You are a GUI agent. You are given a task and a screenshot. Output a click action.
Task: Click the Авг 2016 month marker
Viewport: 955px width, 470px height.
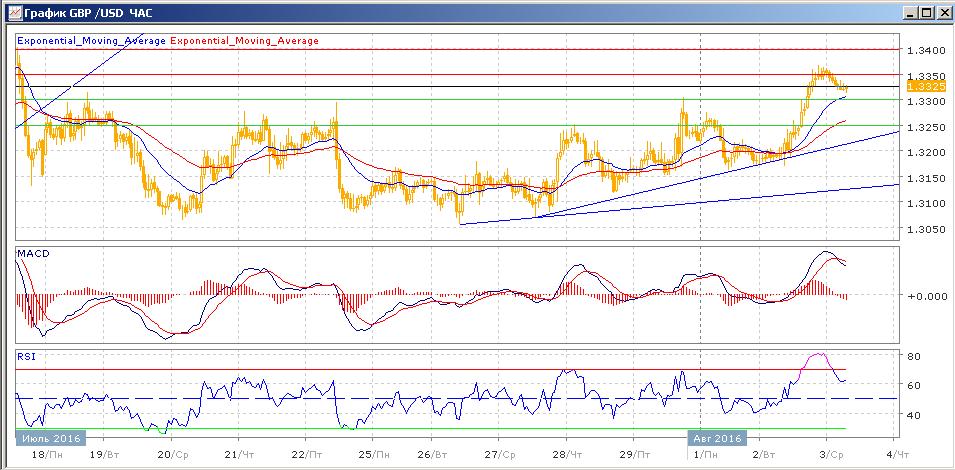(x=716, y=438)
